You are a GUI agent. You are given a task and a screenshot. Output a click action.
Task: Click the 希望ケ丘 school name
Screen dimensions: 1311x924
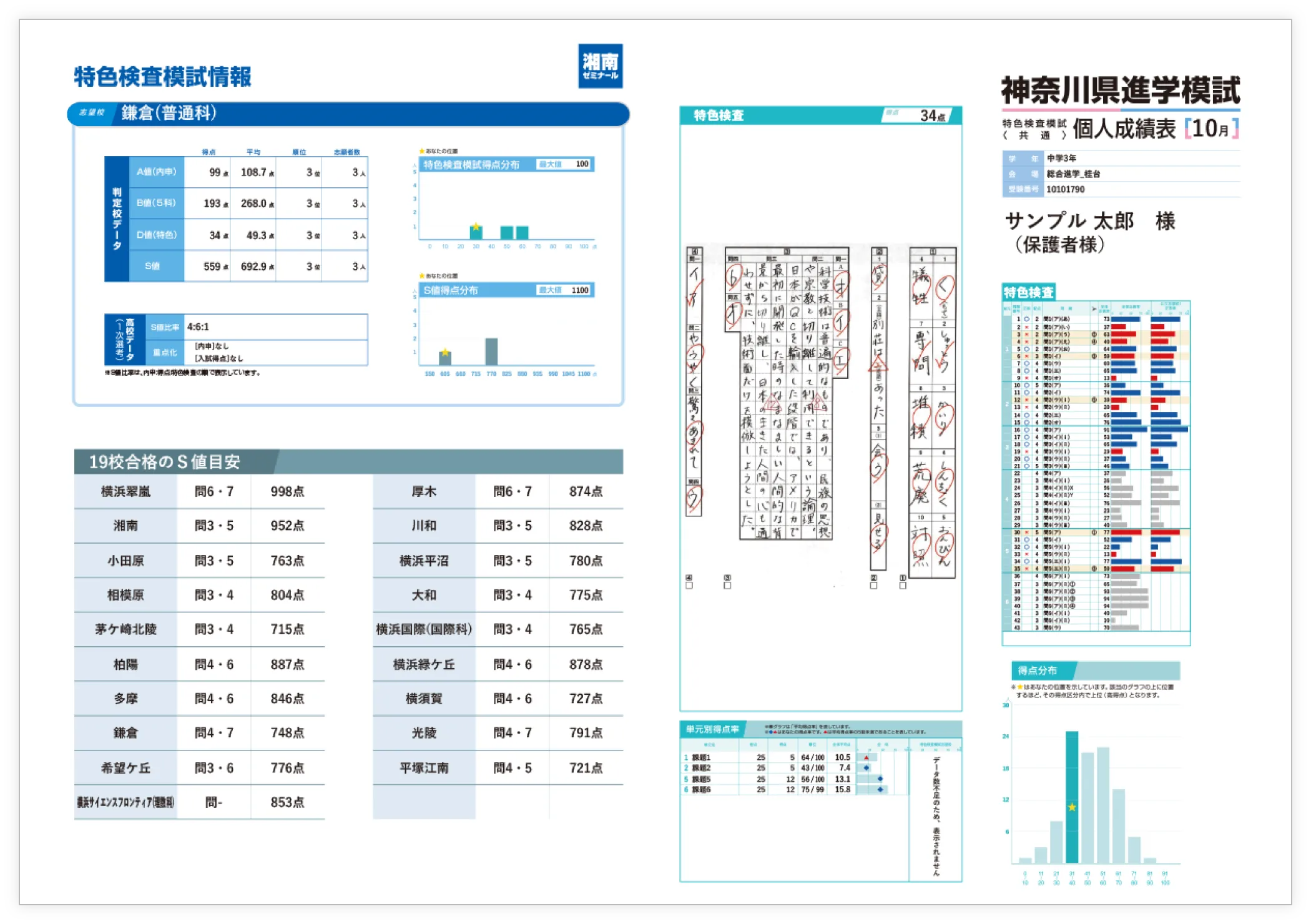point(125,768)
